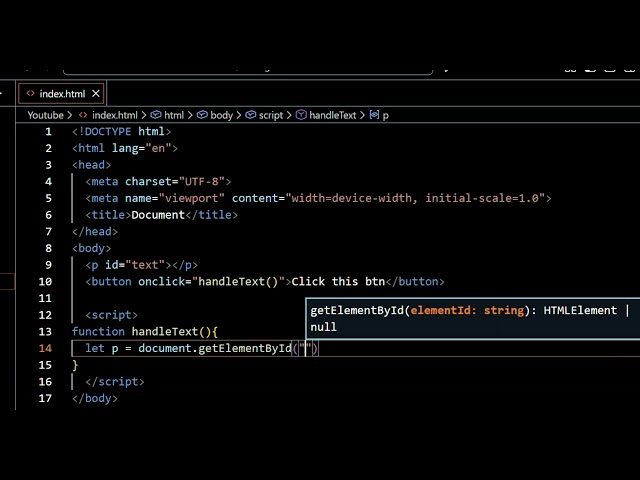Place cursor between quotes in getElementById call

click(x=306, y=349)
